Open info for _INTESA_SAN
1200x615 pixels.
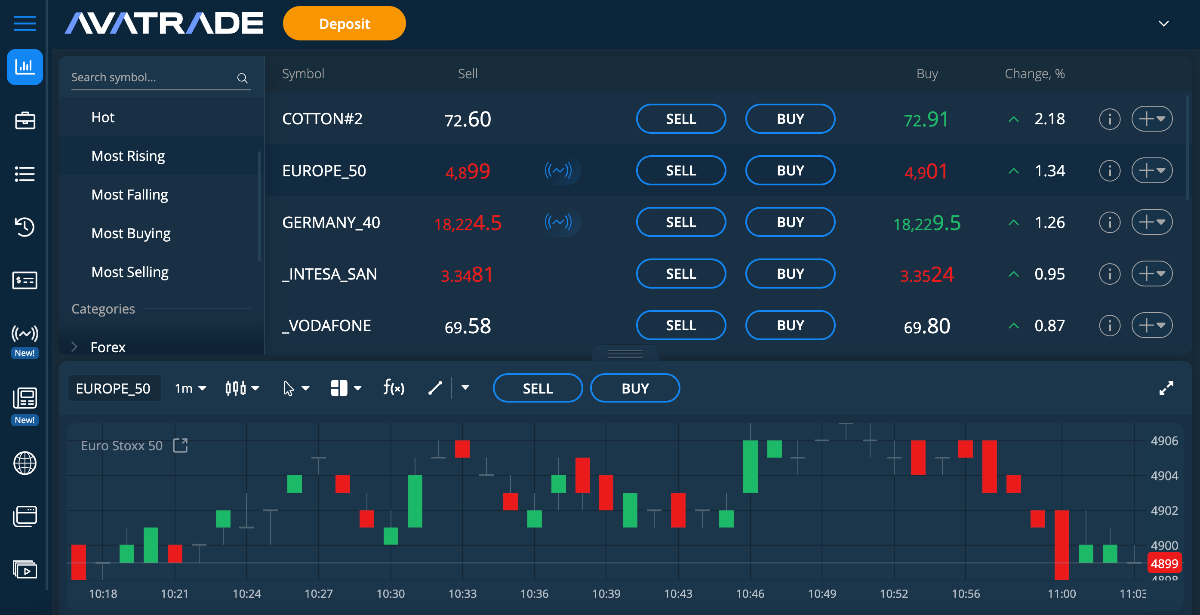click(1109, 274)
